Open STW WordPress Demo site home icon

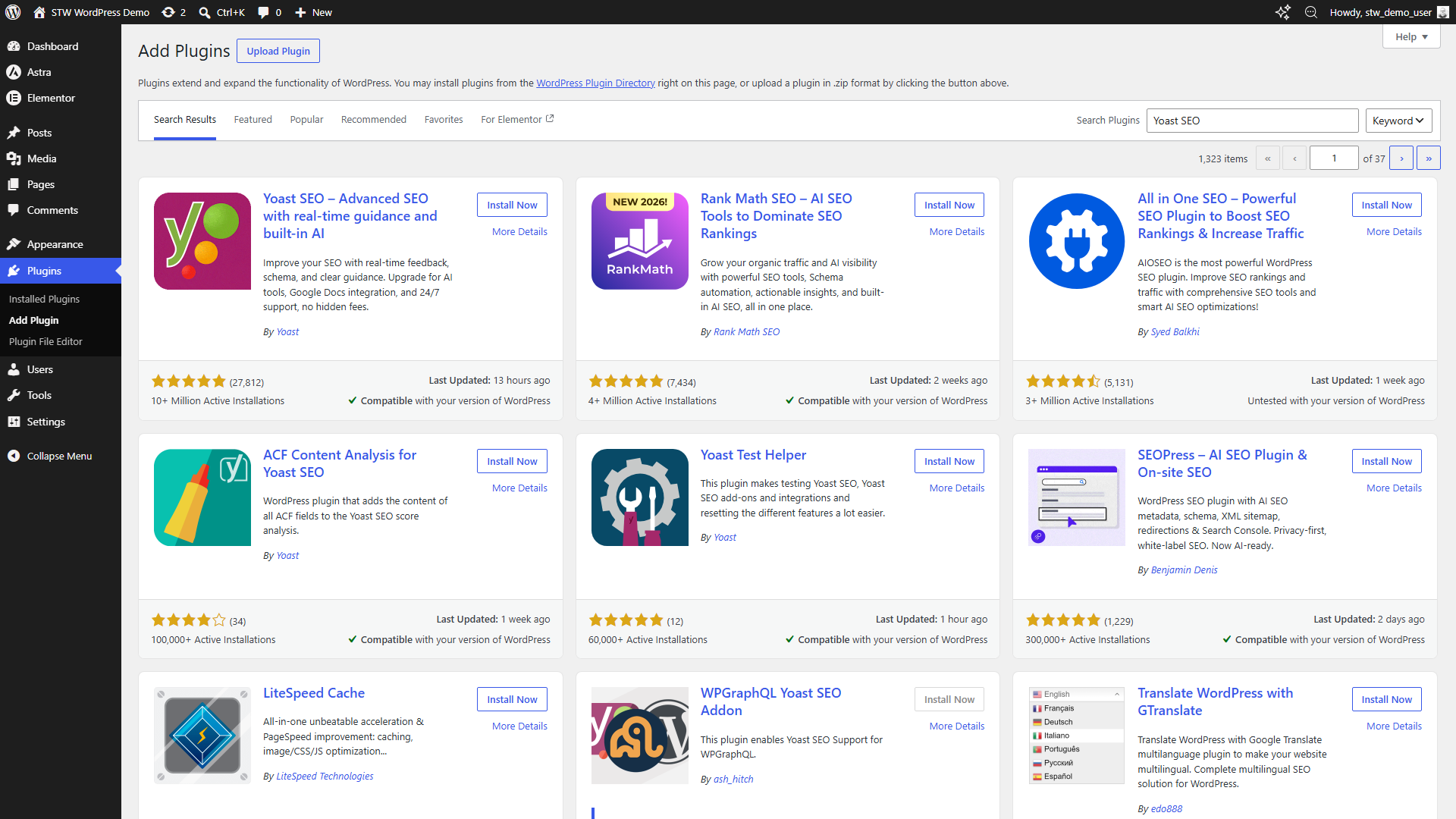39,12
